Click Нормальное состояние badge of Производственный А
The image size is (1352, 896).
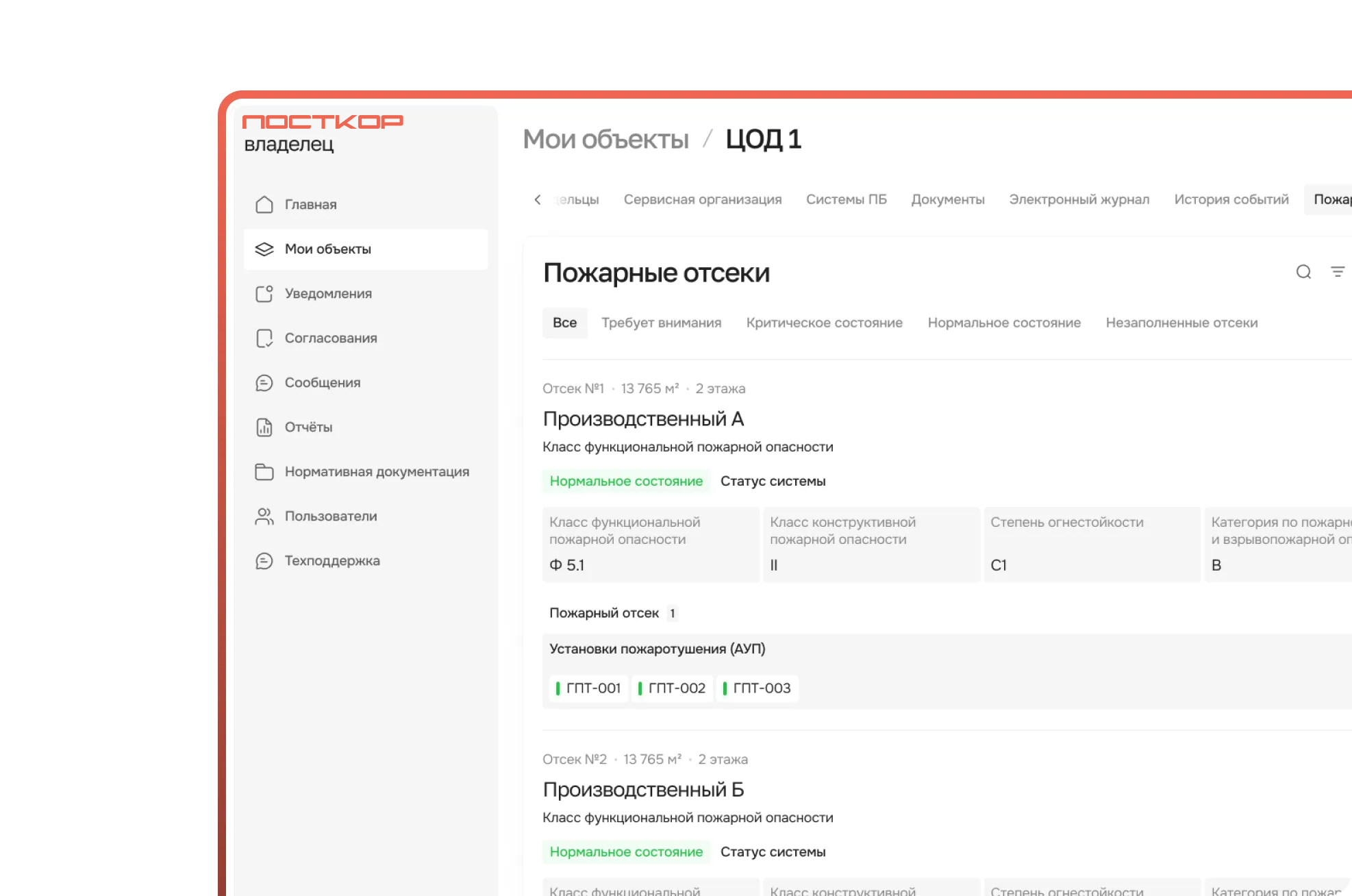(x=626, y=481)
